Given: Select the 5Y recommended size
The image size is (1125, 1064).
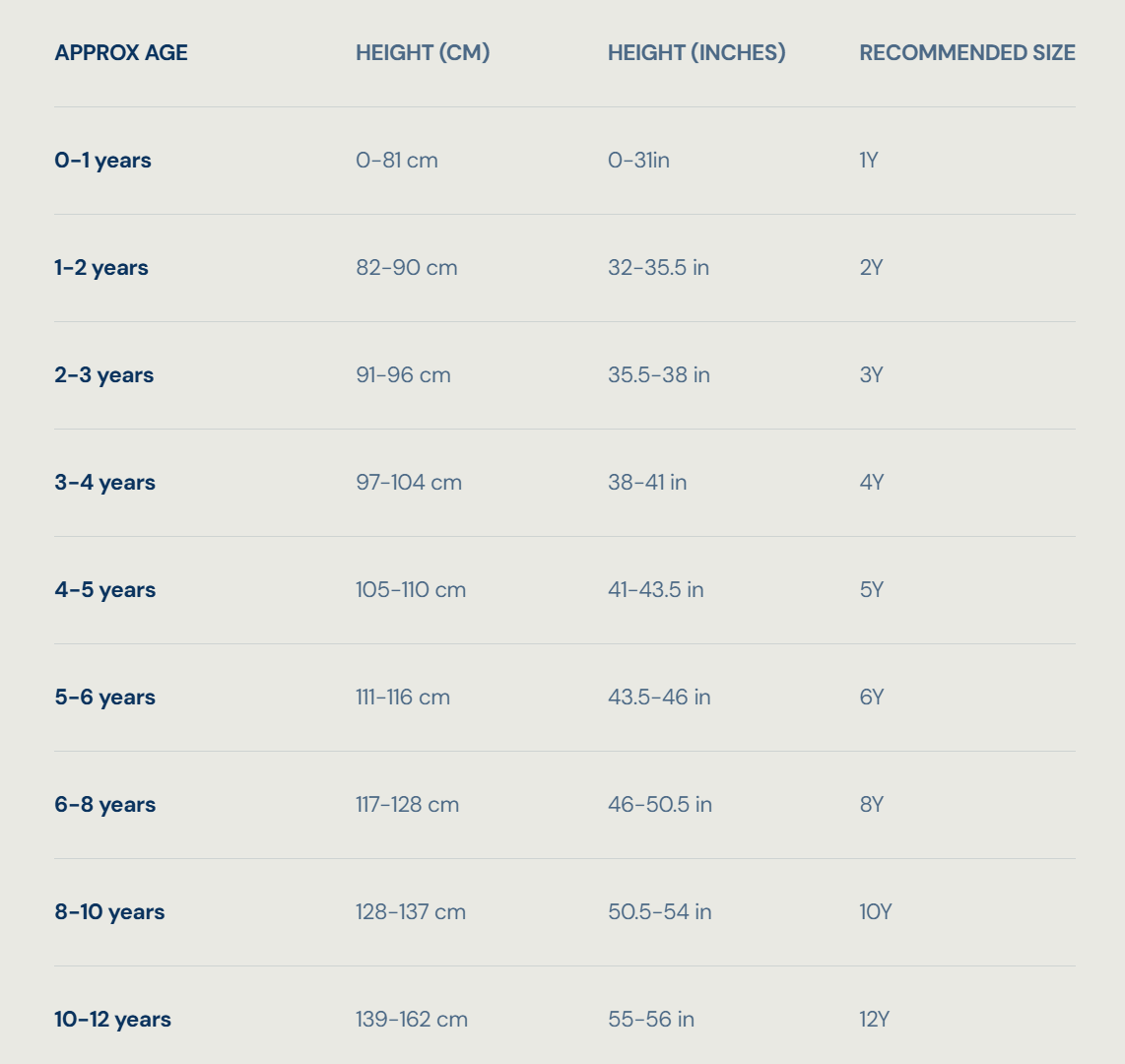Looking at the screenshot, I should 871,590.
